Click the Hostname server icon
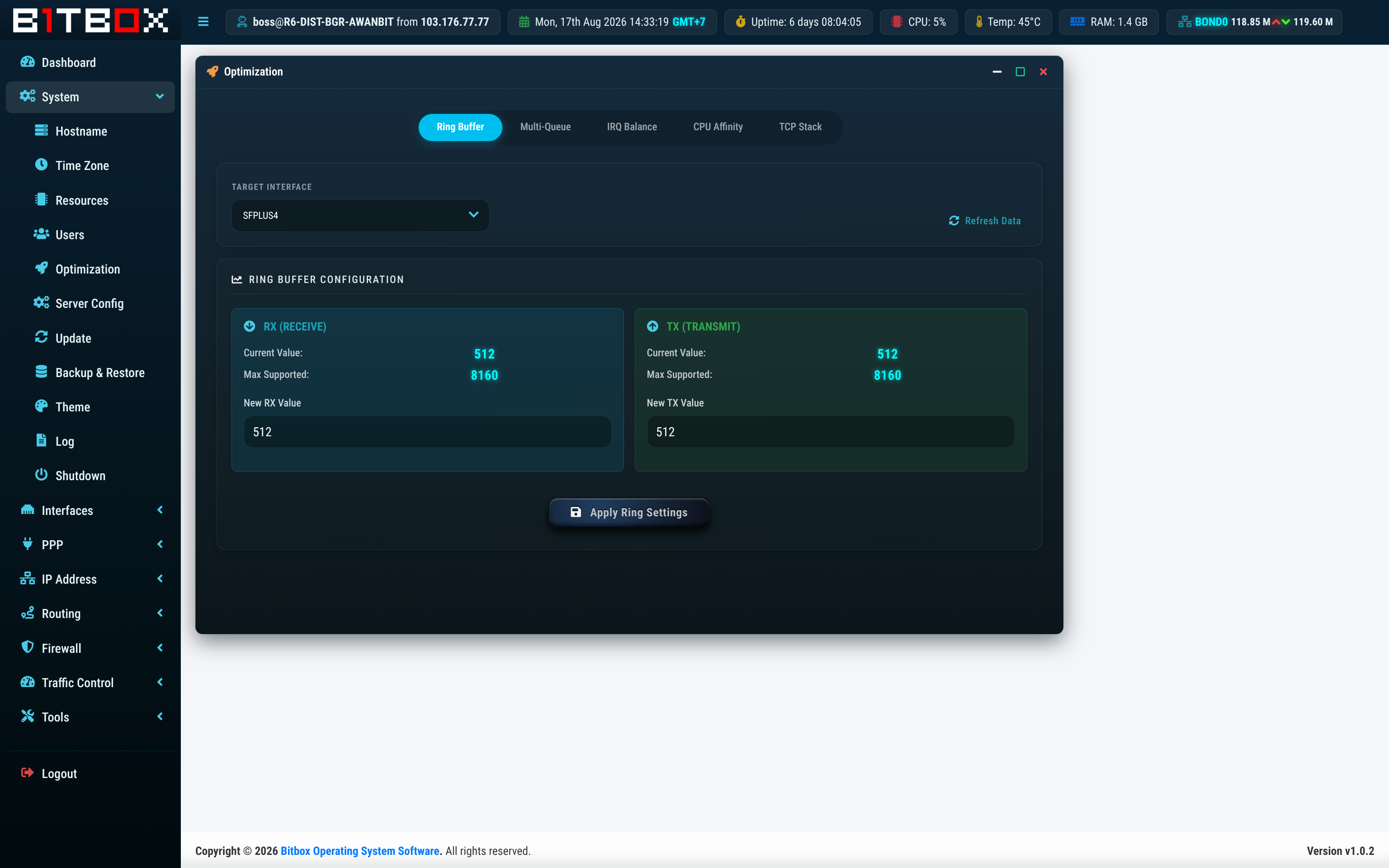1389x868 pixels. pos(41,130)
